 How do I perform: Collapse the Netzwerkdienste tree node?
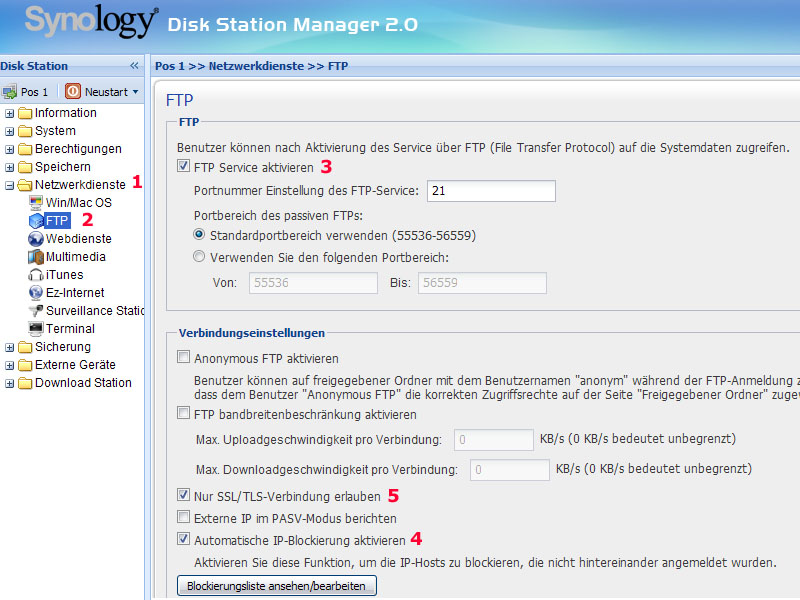click(x=10, y=185)
